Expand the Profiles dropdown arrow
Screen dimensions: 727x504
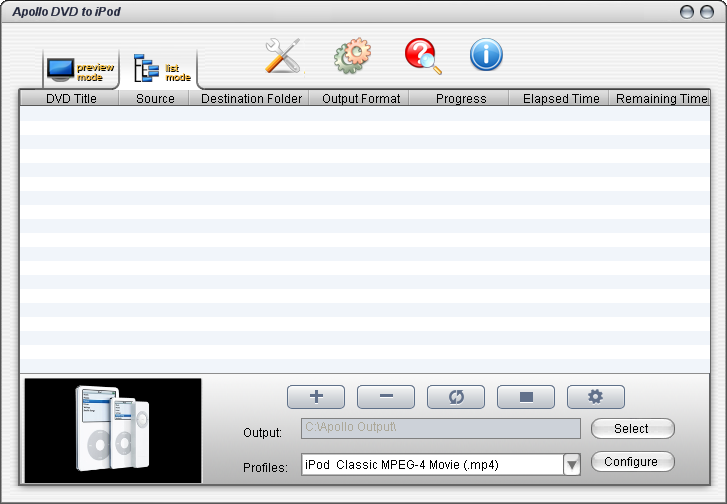pyautogui.click(x=572, y=465)
